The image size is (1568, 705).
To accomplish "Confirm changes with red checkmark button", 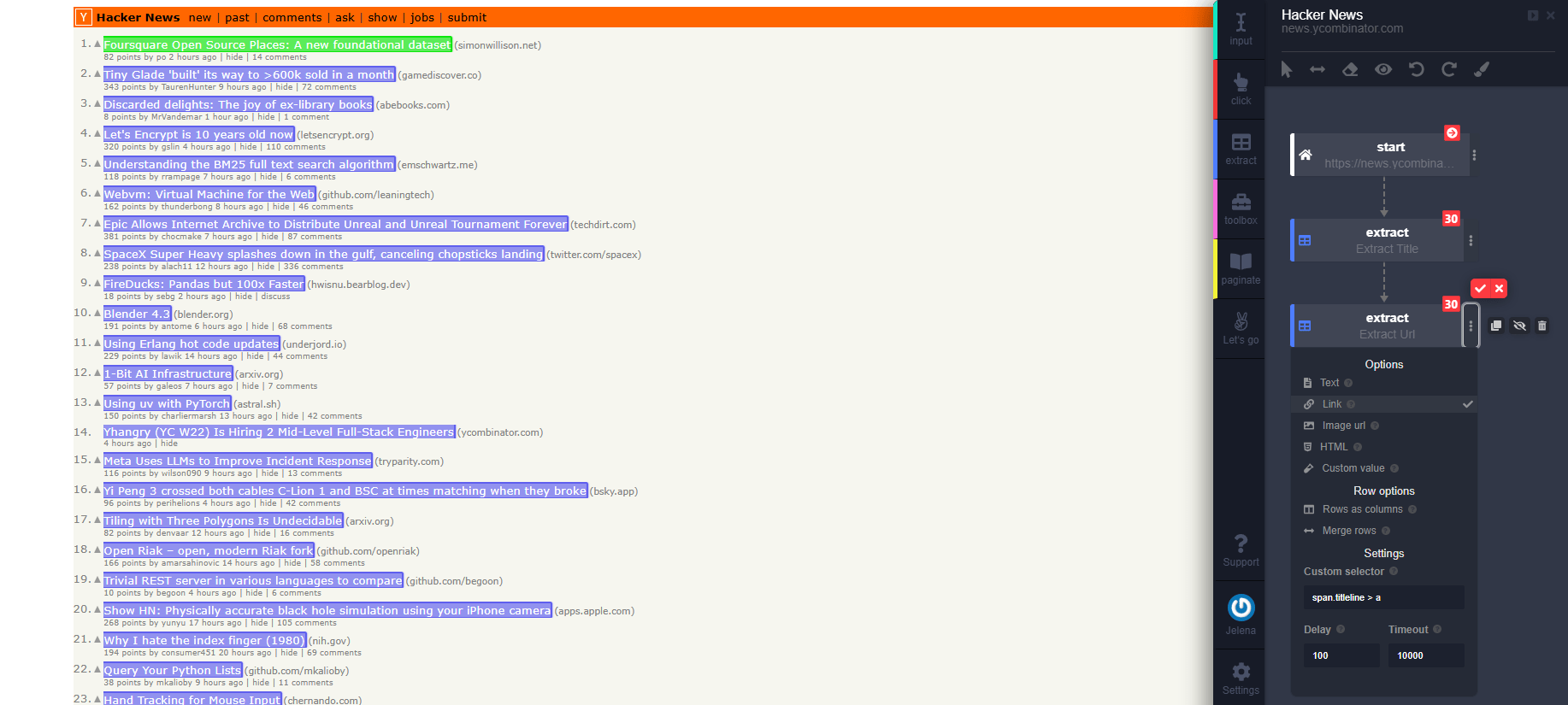I will point(1480,289).
